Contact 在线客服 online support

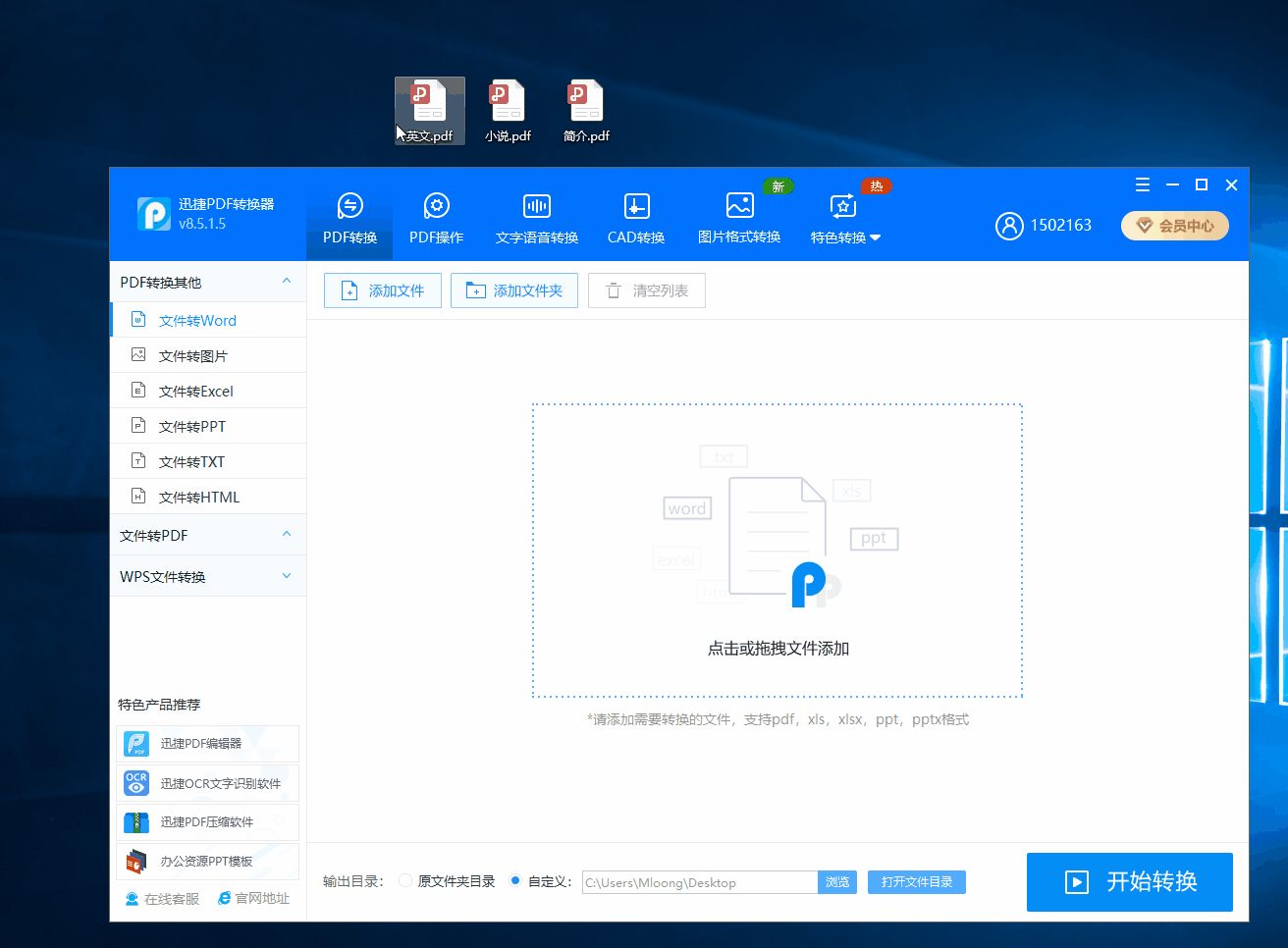pos(162,899)
